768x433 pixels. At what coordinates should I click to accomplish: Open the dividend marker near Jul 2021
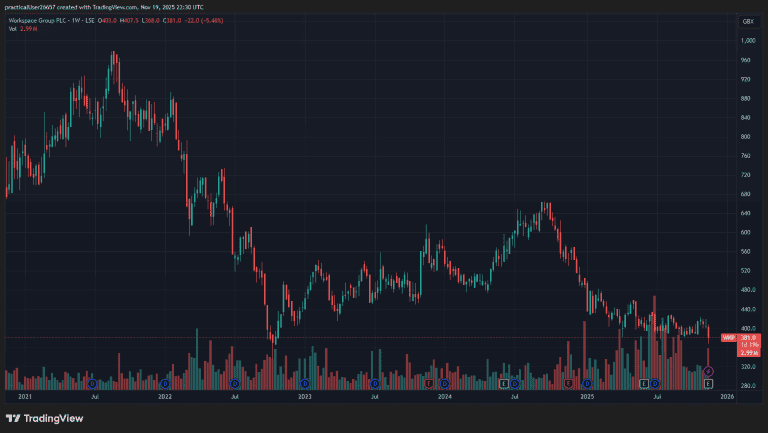(x=92, y=383)
